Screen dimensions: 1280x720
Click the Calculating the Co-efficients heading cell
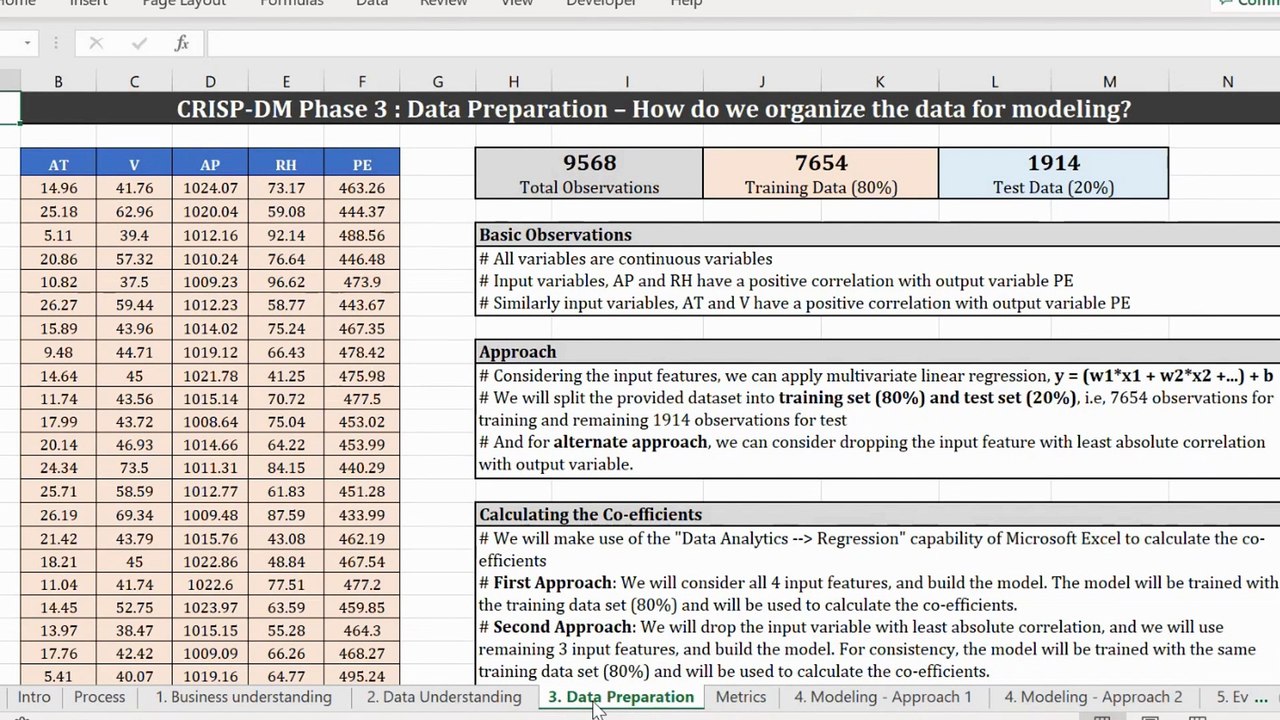coord(878,515)
